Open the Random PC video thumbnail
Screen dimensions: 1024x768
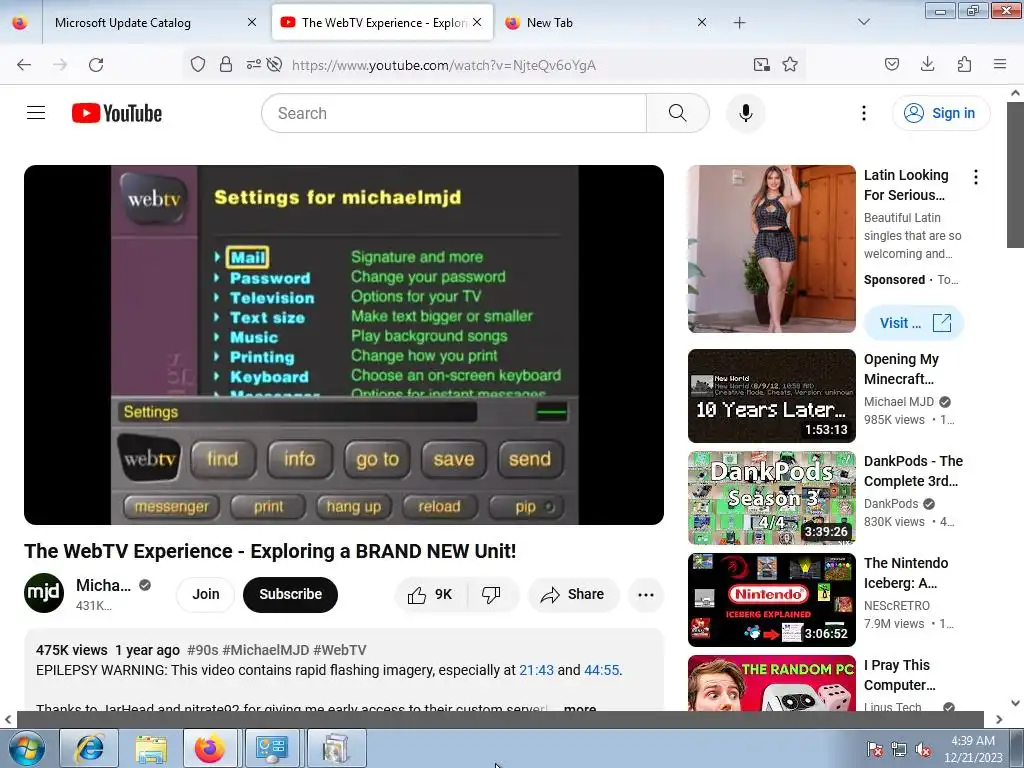(772, 683)
